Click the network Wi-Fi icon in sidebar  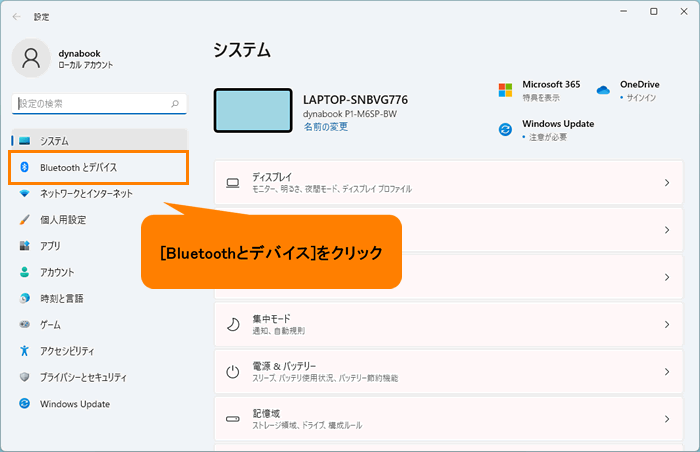25,193
